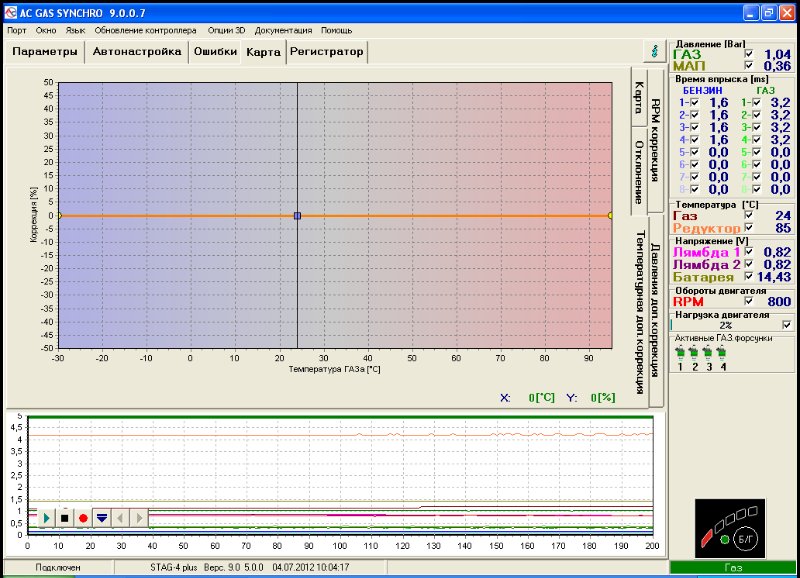Click the blue down-arrow save icon
Viewport: 800px width, 578px height.
pos(101,518)
